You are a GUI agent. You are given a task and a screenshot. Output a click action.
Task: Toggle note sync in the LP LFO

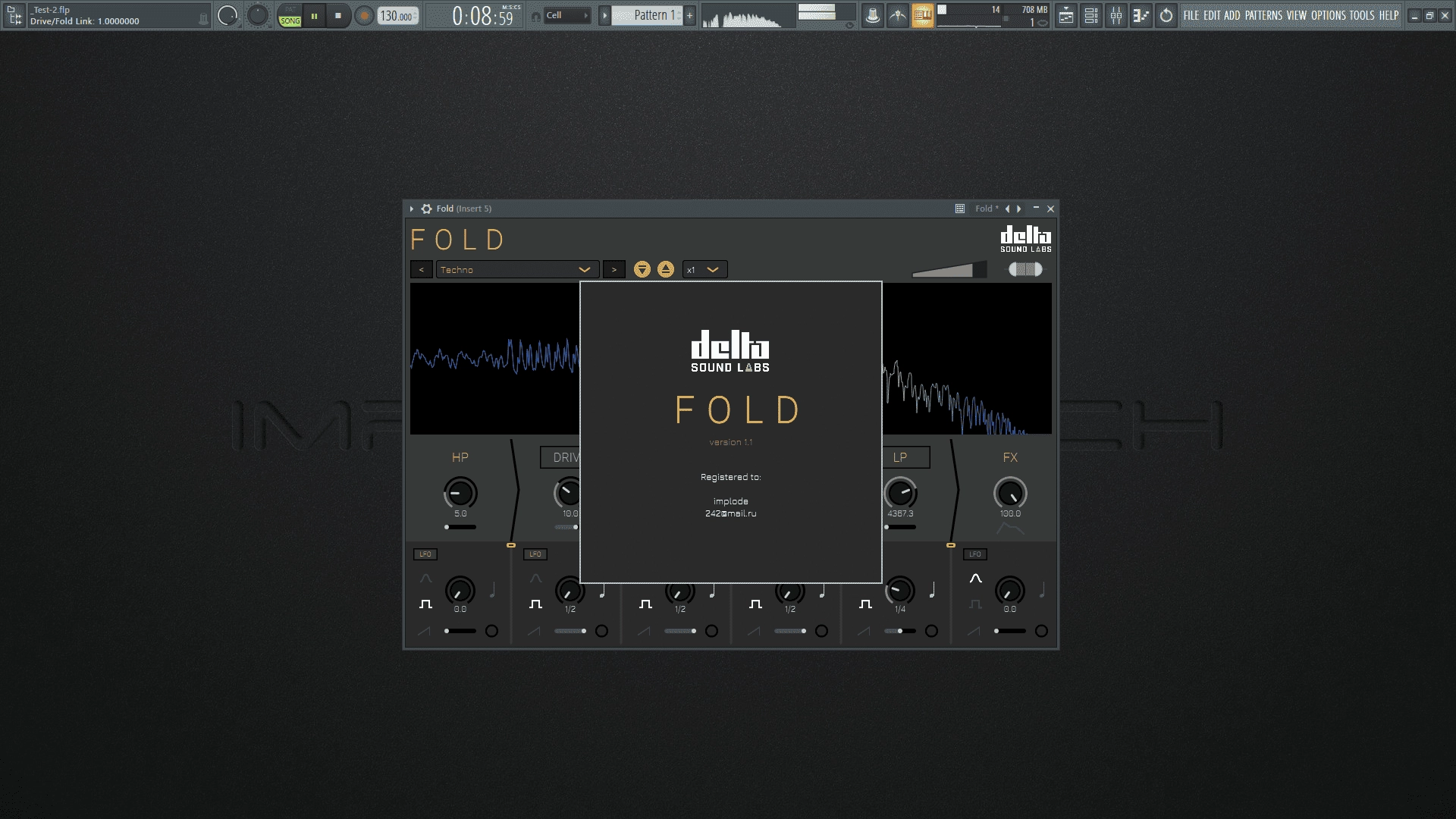point(932,589)
